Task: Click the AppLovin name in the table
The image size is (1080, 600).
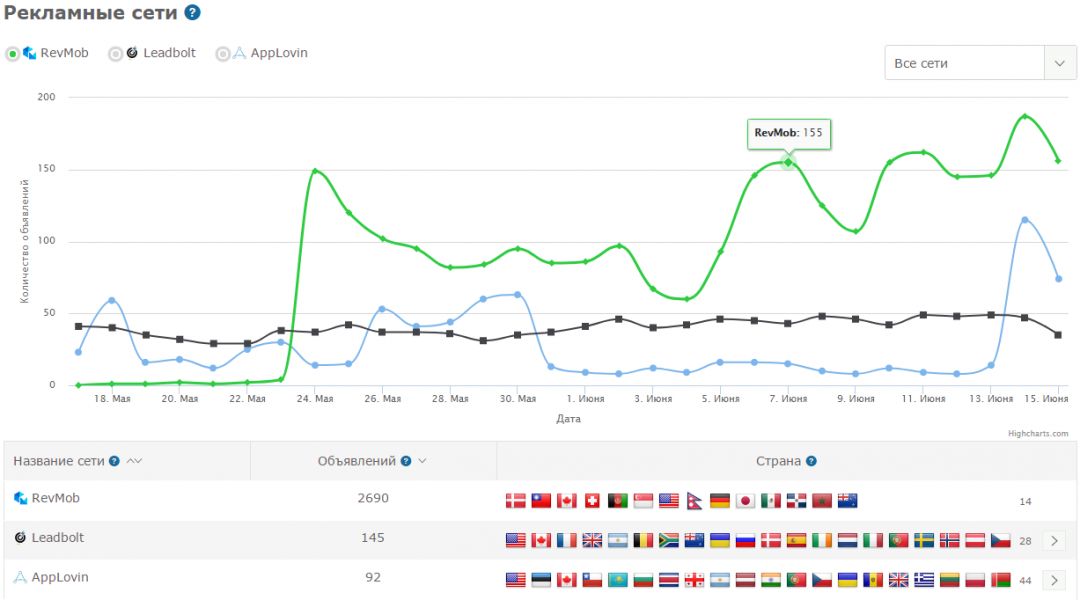Action: (x=60, y=577)
